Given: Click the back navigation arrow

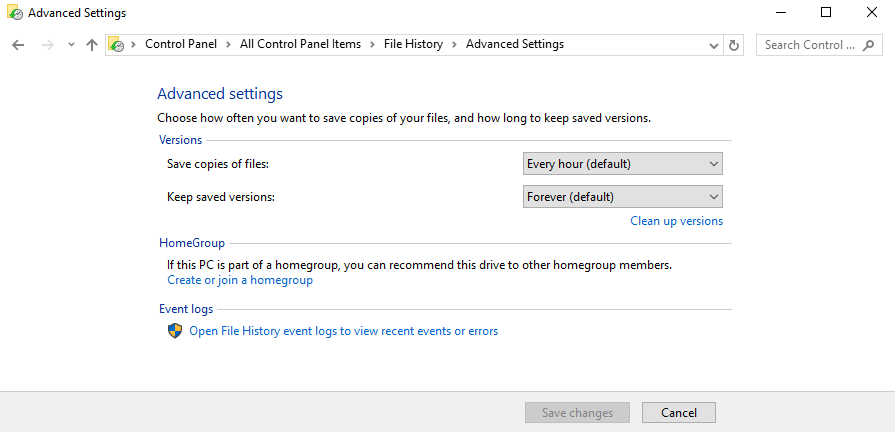Looking at the screenshot, I should click(x=18, y=45).
